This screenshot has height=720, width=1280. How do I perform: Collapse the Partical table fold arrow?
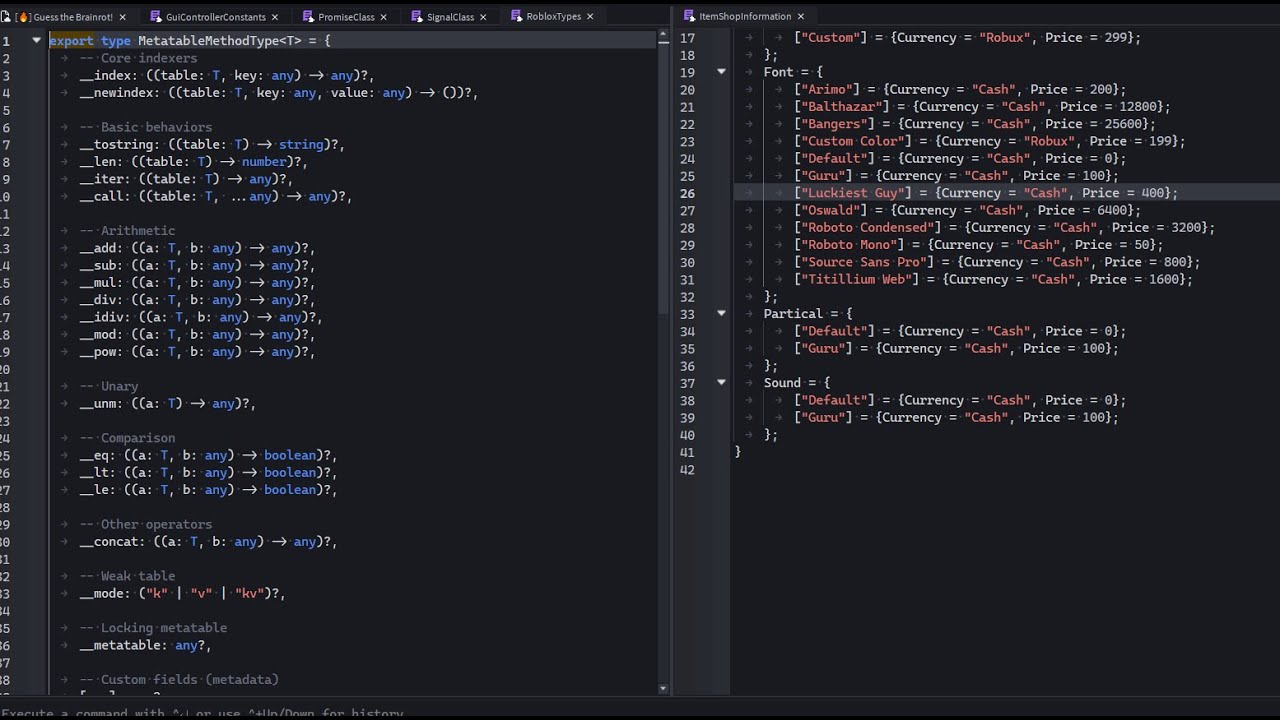tap(721, 313)
